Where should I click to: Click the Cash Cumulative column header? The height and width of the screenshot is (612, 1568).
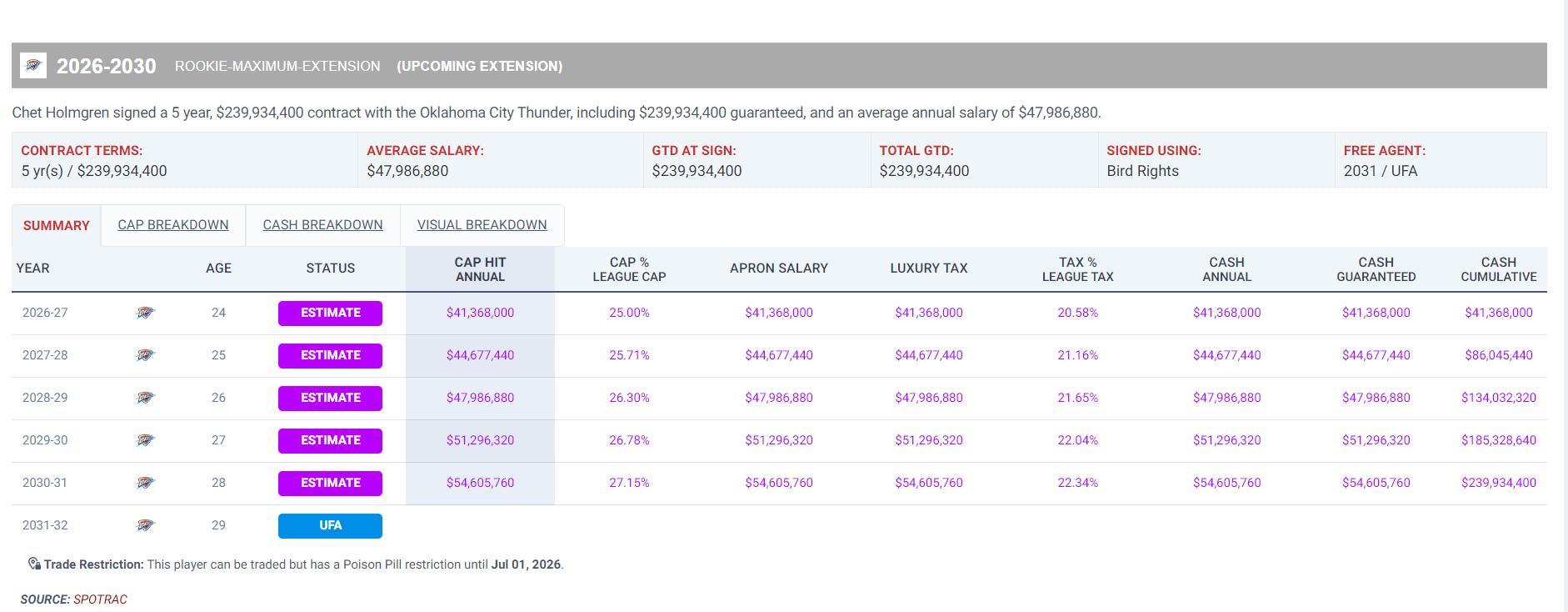1498,269
